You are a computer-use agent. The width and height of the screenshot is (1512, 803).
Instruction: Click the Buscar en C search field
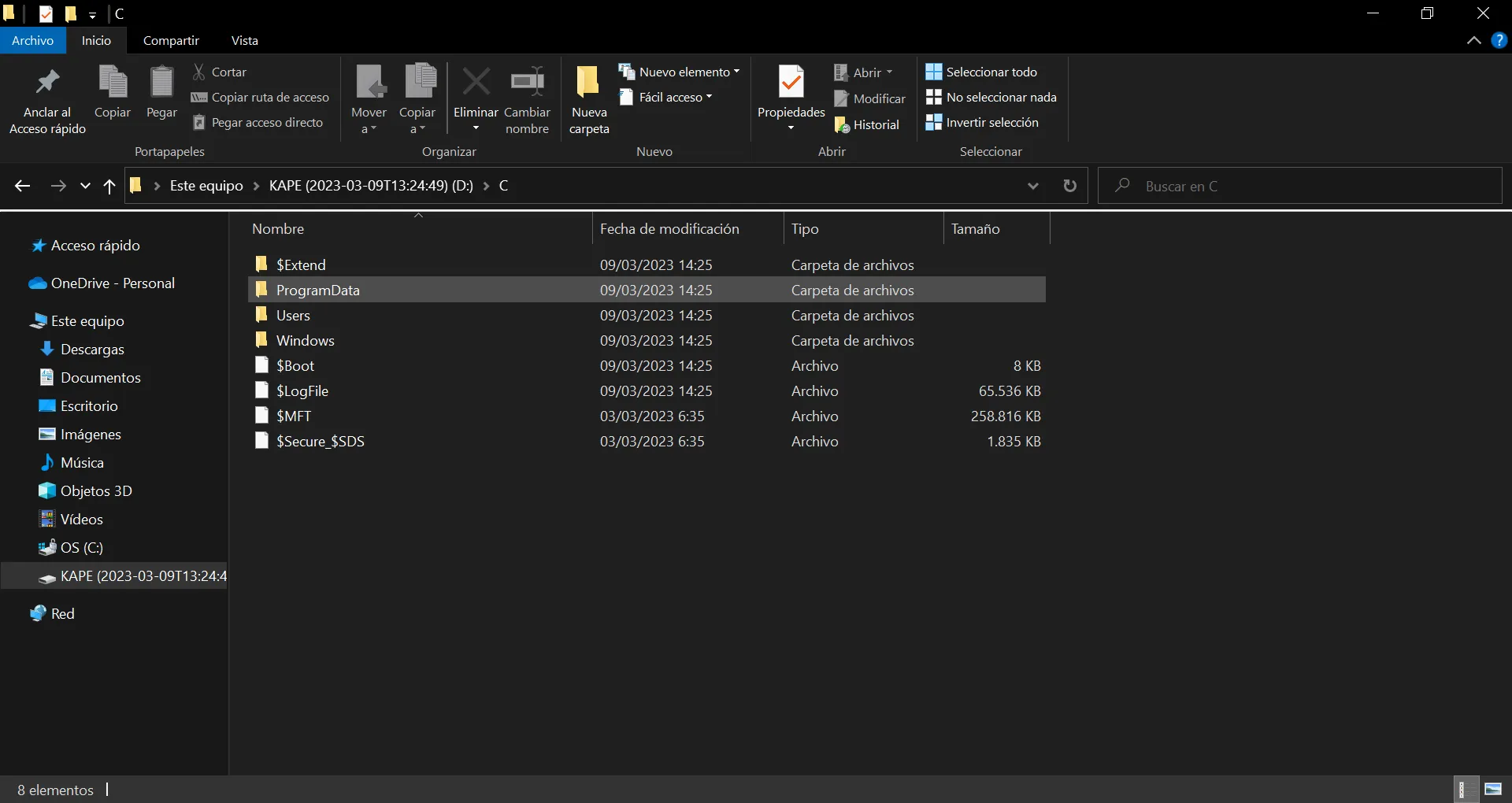tap(1300, 186)
